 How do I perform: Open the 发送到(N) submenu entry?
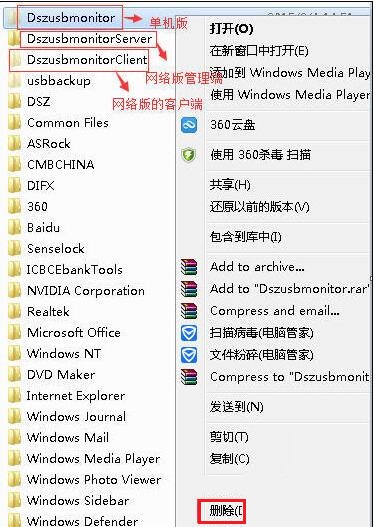tap(236, 407)
